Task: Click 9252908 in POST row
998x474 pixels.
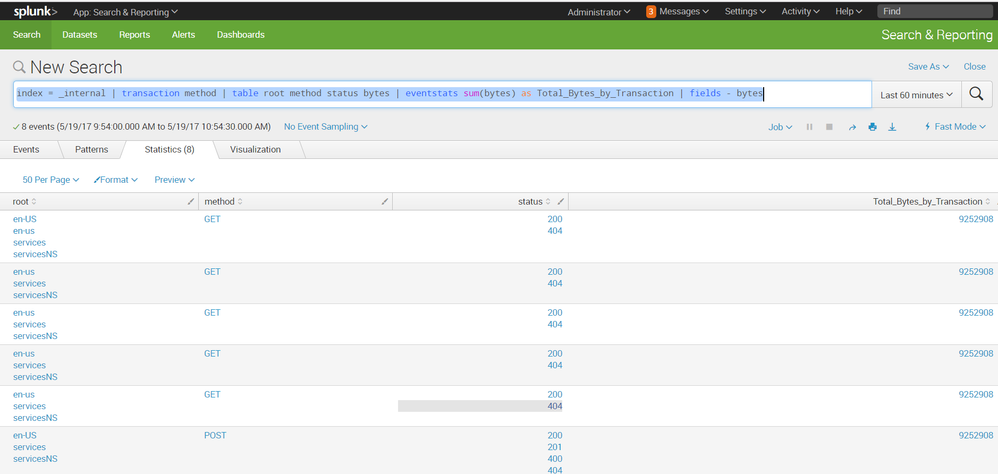Action: pyautogui.click(x=976, y=436)
